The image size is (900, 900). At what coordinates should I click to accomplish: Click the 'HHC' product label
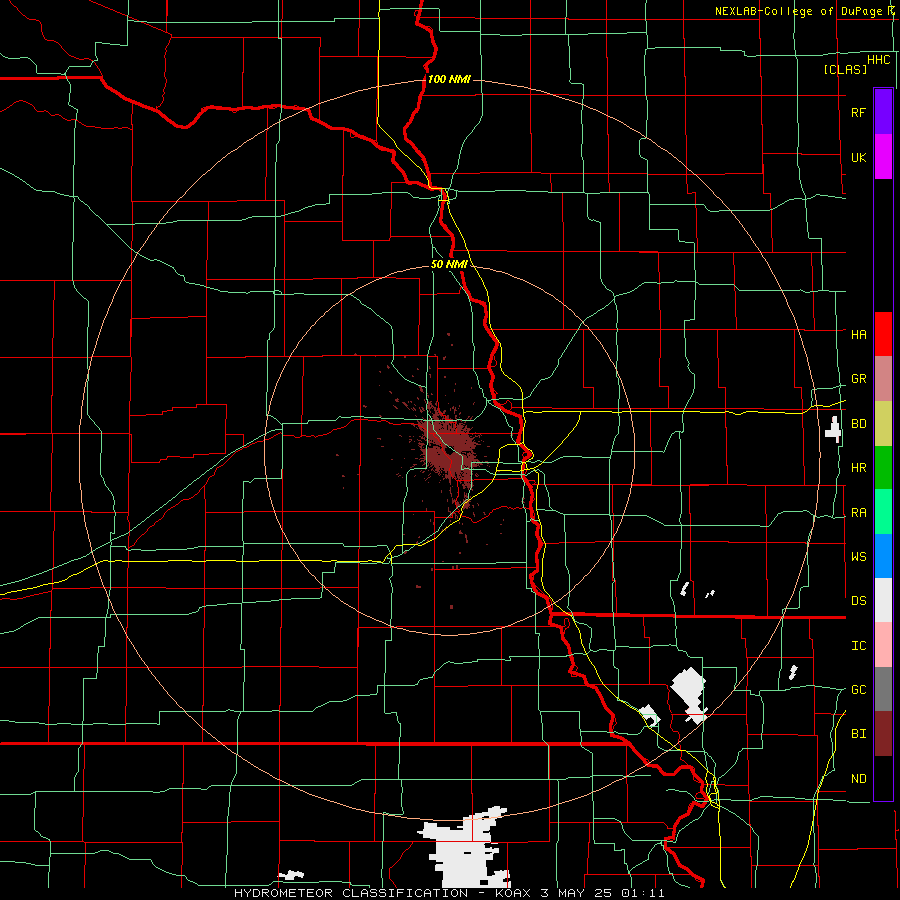tap(878, 60)
